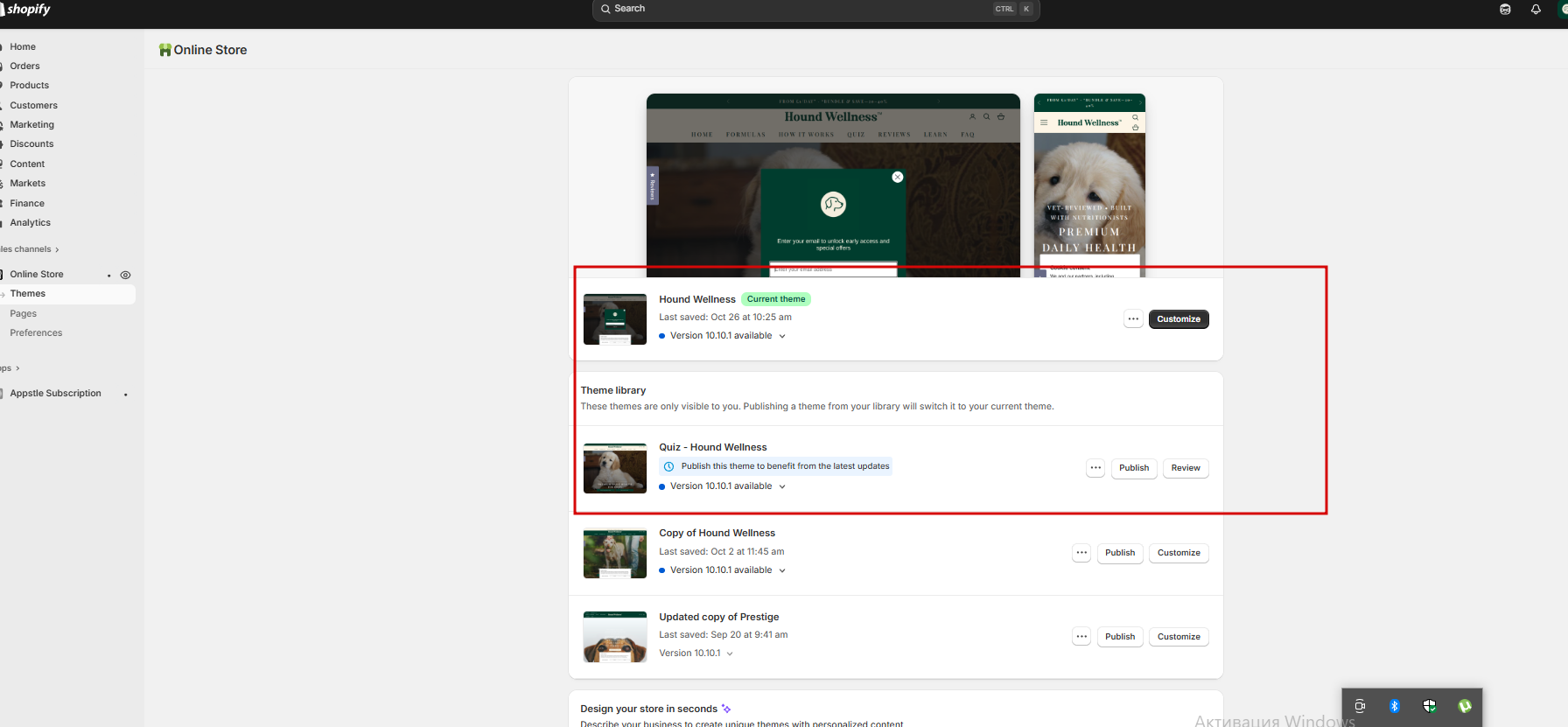The image size is (1568, 727).
Task: Customize the Updated copy of Prestige theme
Action: pos(1179,637)
